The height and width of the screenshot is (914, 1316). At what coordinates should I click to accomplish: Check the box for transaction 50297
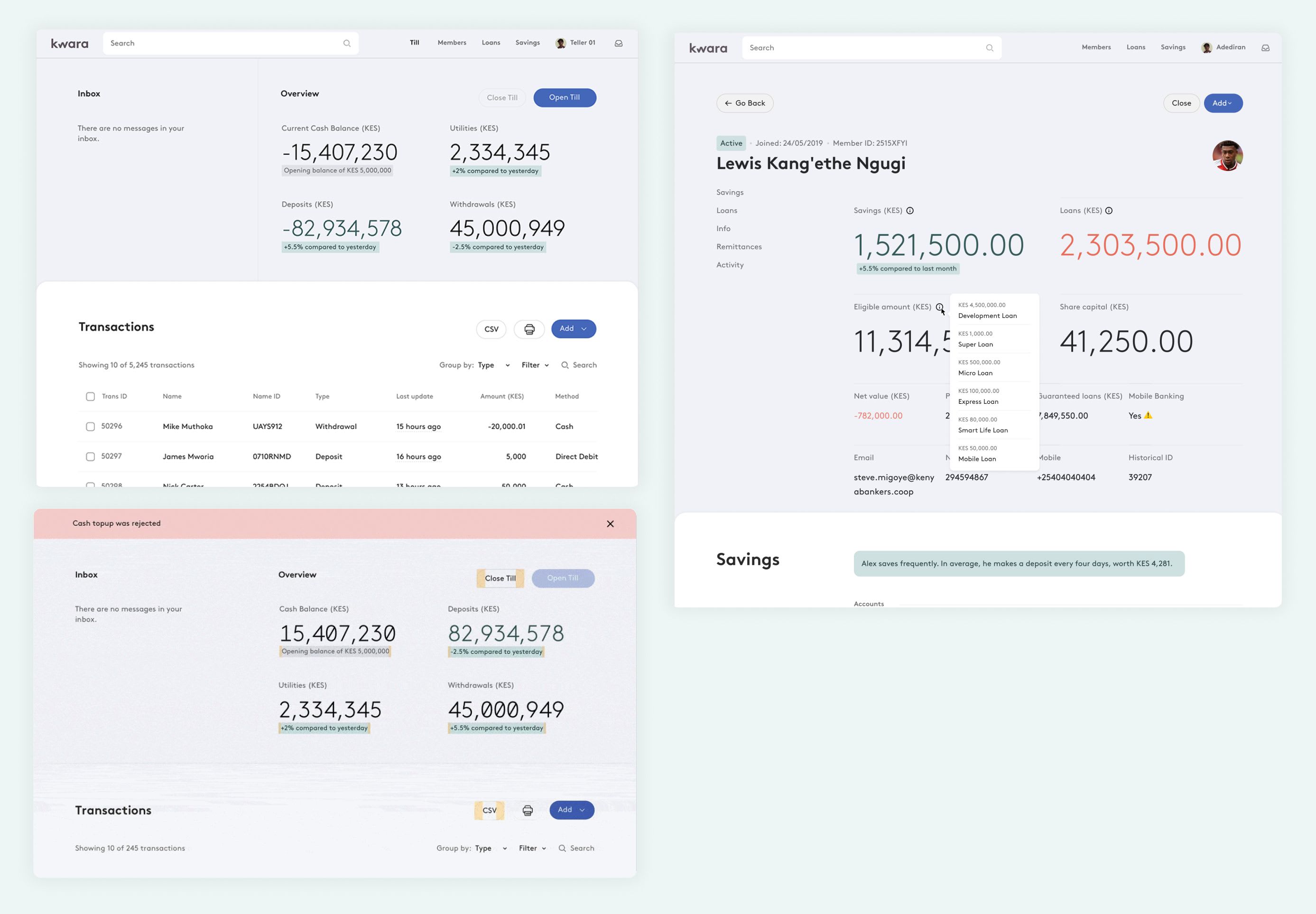tap(91, 457)
